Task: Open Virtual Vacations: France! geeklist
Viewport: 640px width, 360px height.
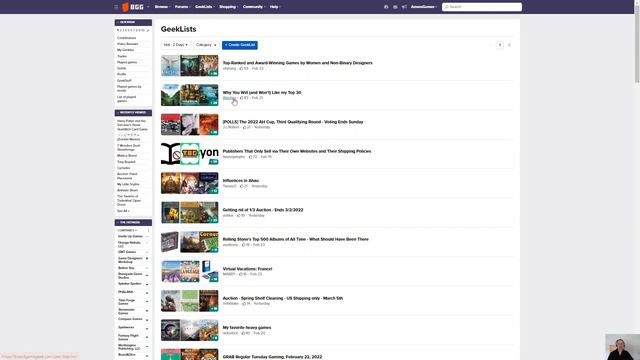Action: coord(247,269)
